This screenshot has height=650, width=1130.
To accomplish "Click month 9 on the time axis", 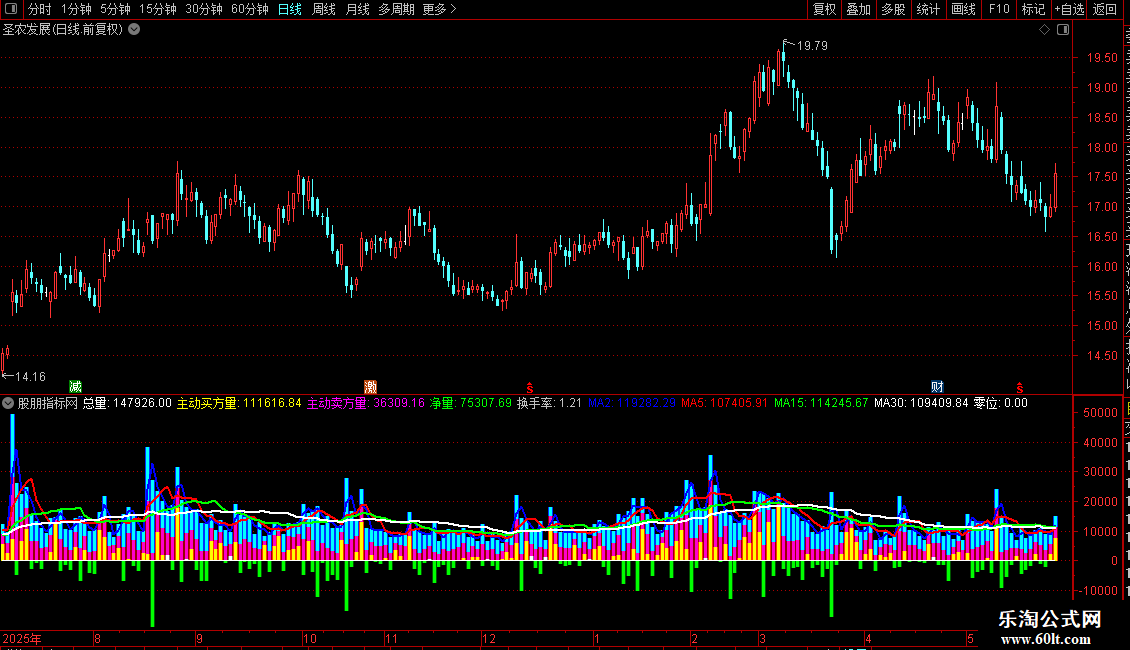I will 200,638.
